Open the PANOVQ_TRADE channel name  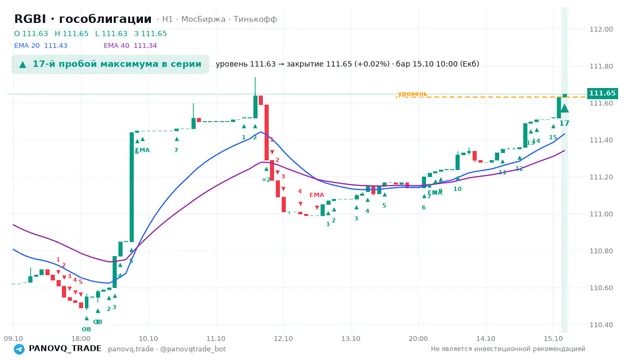click(65, 349)
